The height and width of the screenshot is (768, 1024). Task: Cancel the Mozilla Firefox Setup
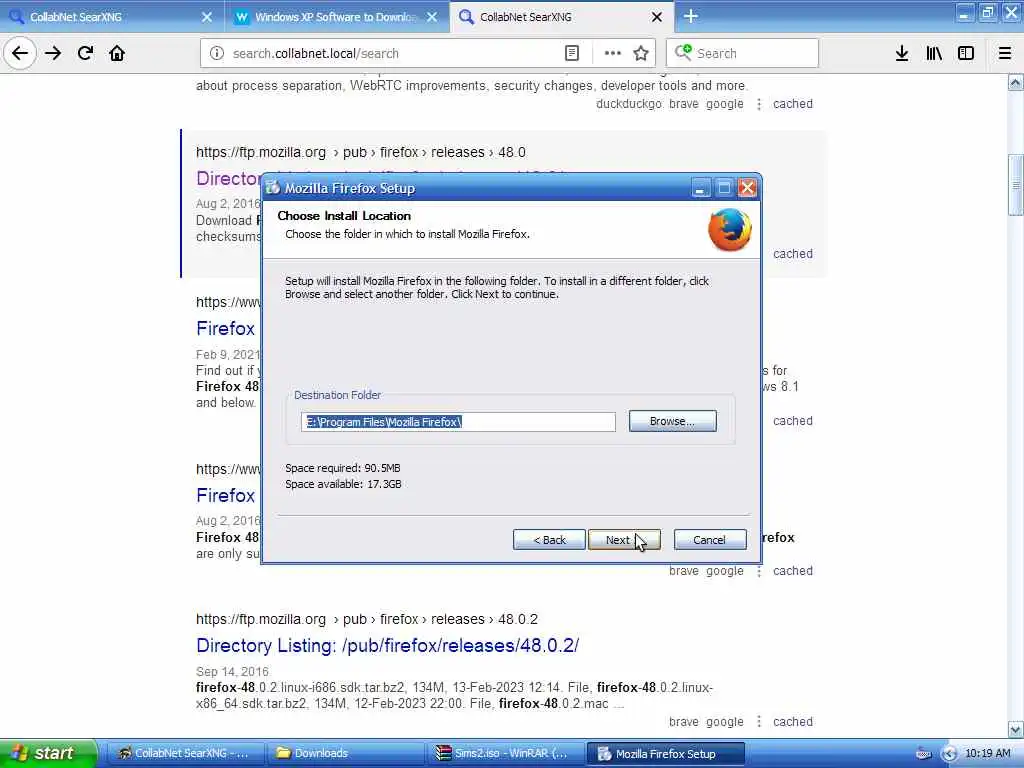(x=709, y=540)
